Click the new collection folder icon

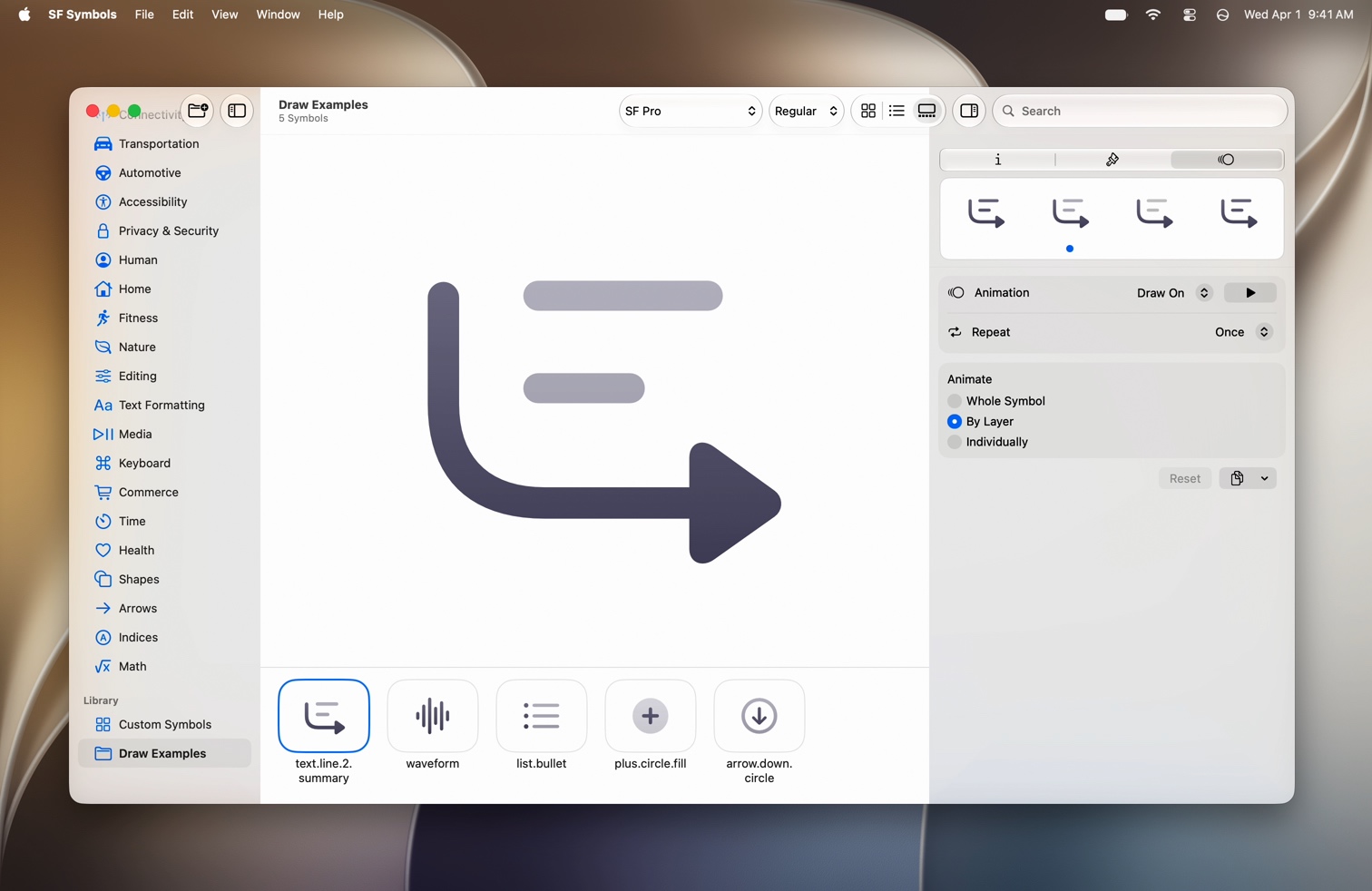tap(198, 111)
